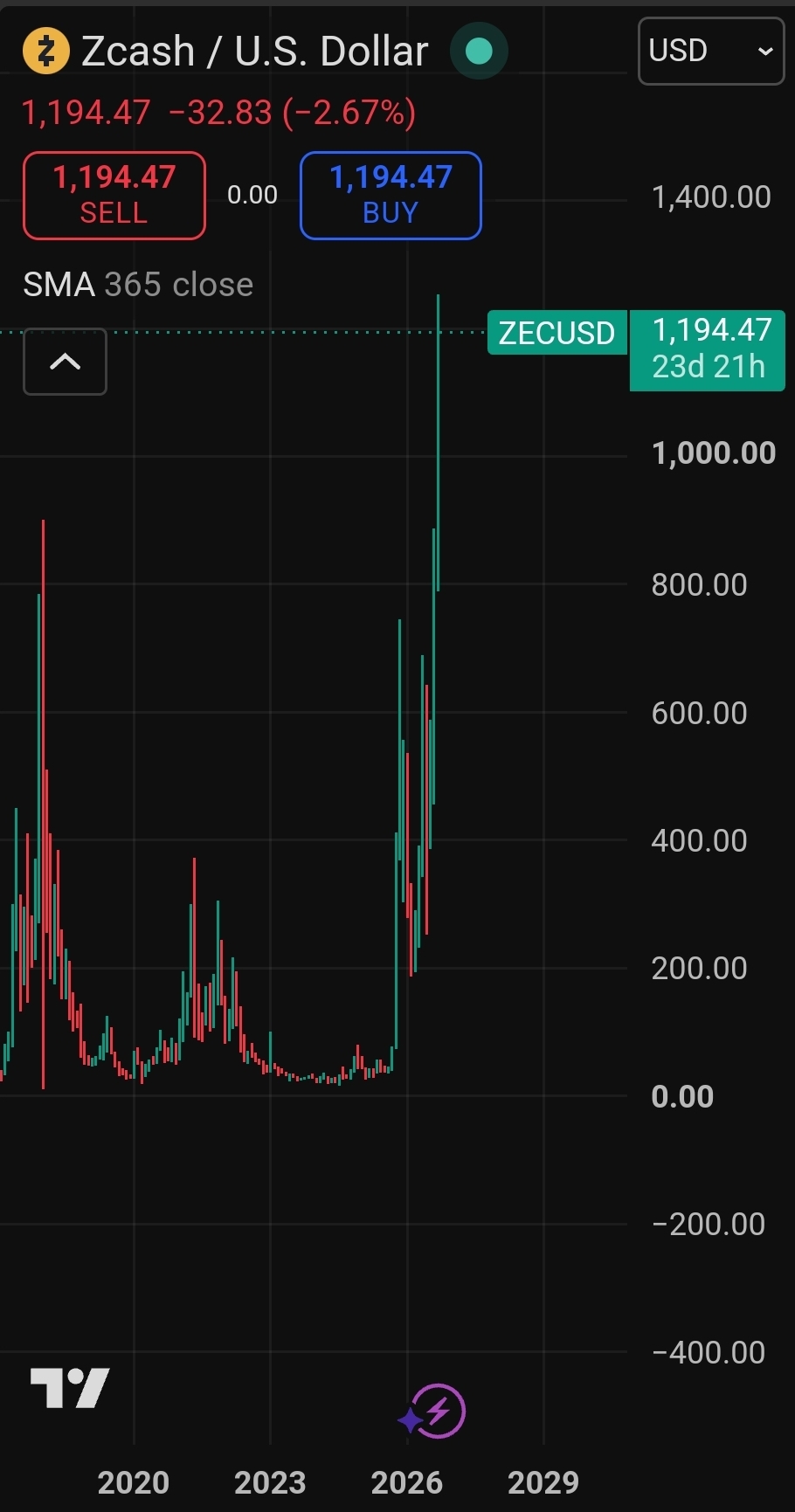This screenshot has width=795, height=1512.
Task: Click the 800.00 price scale label
Action: point(699,584)
